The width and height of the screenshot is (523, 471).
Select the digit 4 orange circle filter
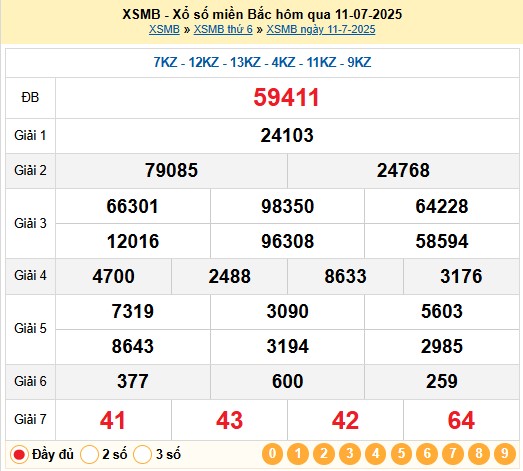[376, 454]
